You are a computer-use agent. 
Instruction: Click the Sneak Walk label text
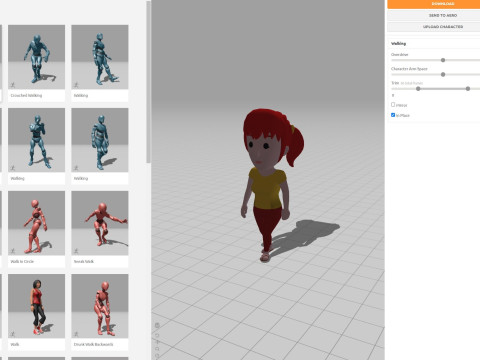point(84,262)
